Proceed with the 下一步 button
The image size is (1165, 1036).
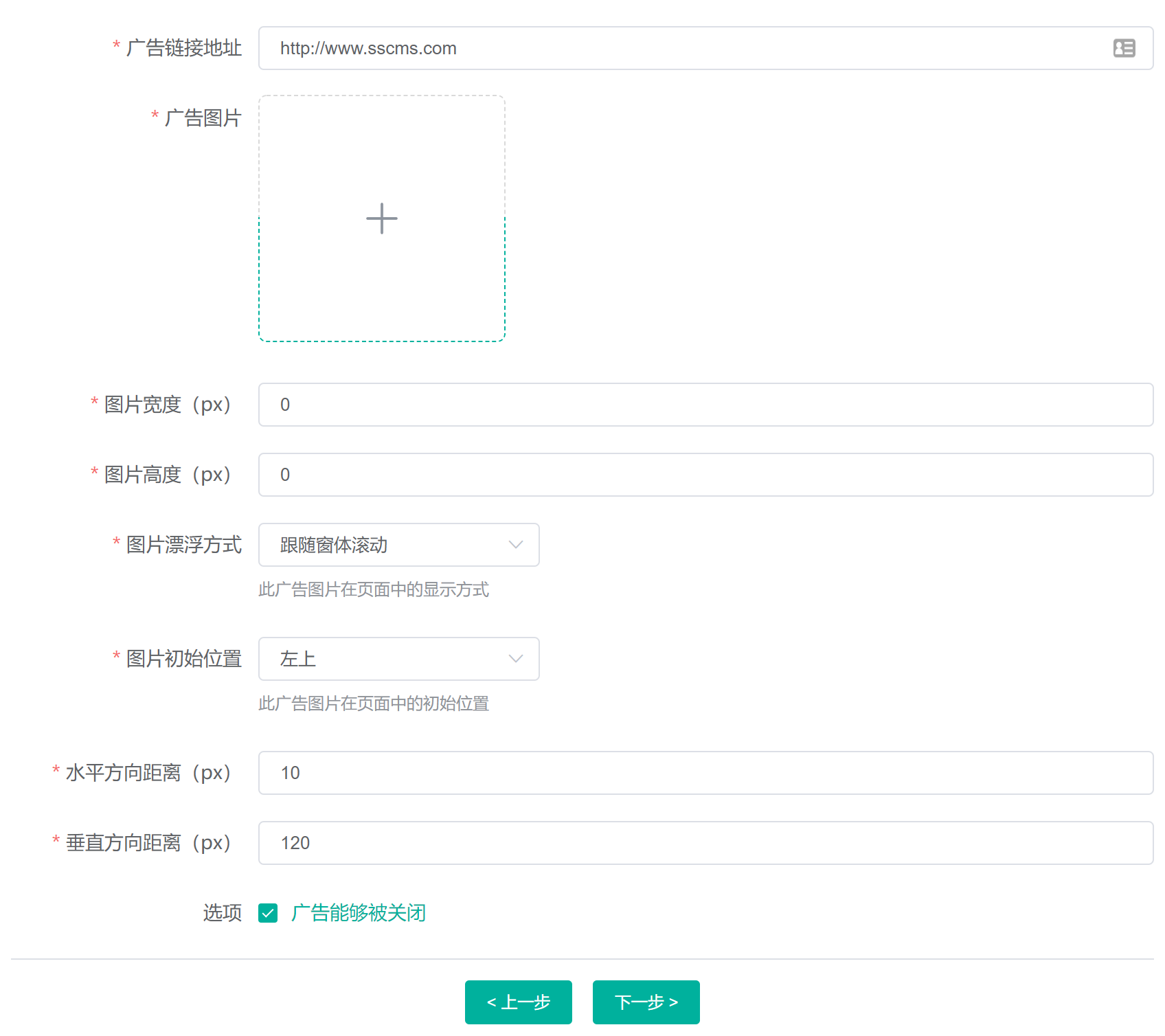click(646, 1002)
